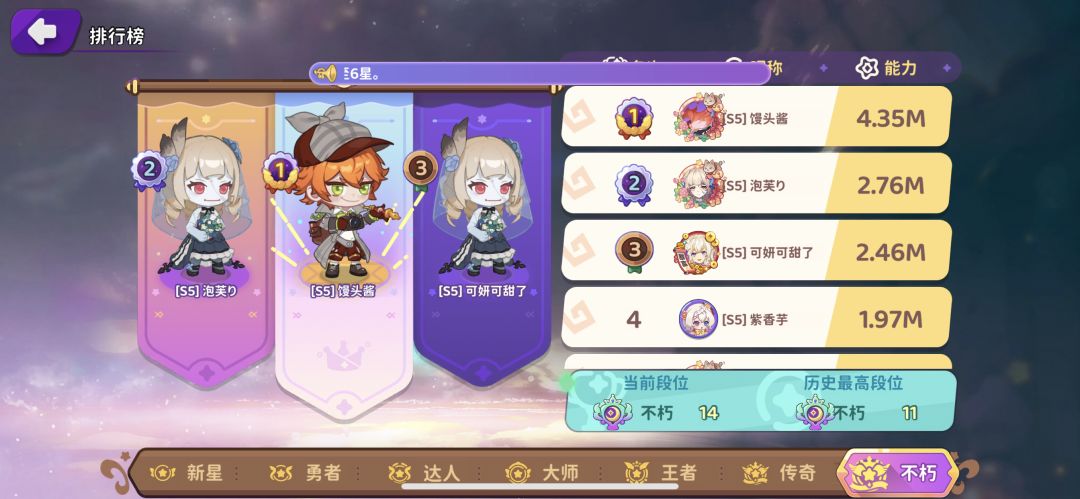Open avatar of rank 3 player 可妍可甜了
The width and height of the screenshot is (1080, 499).
click(697, 253)
